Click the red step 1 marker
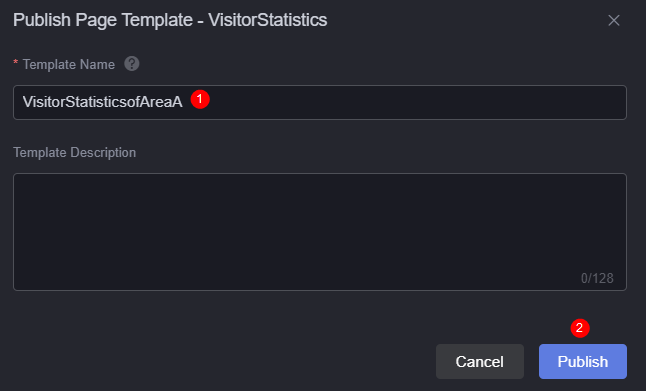The image size is (646, 391). [x=200, y=99]
